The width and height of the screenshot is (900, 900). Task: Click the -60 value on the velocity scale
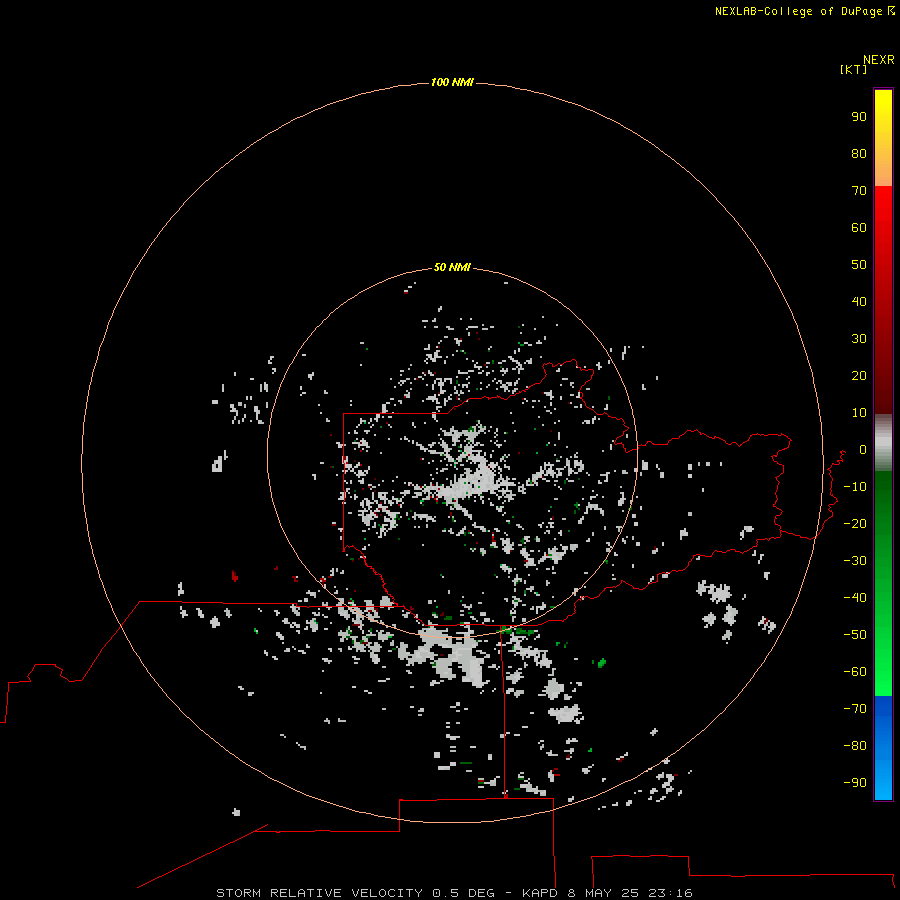tap(855, 672)
